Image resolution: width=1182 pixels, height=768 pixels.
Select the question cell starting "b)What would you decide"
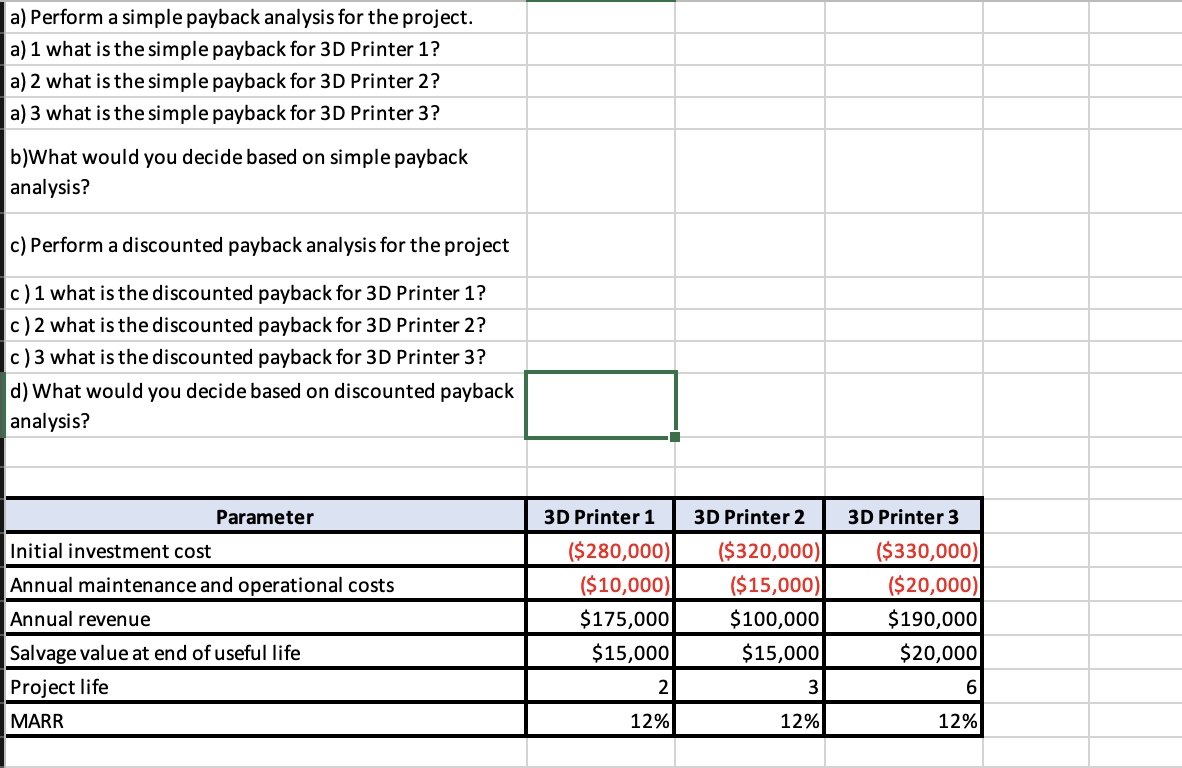coord(264,171)
